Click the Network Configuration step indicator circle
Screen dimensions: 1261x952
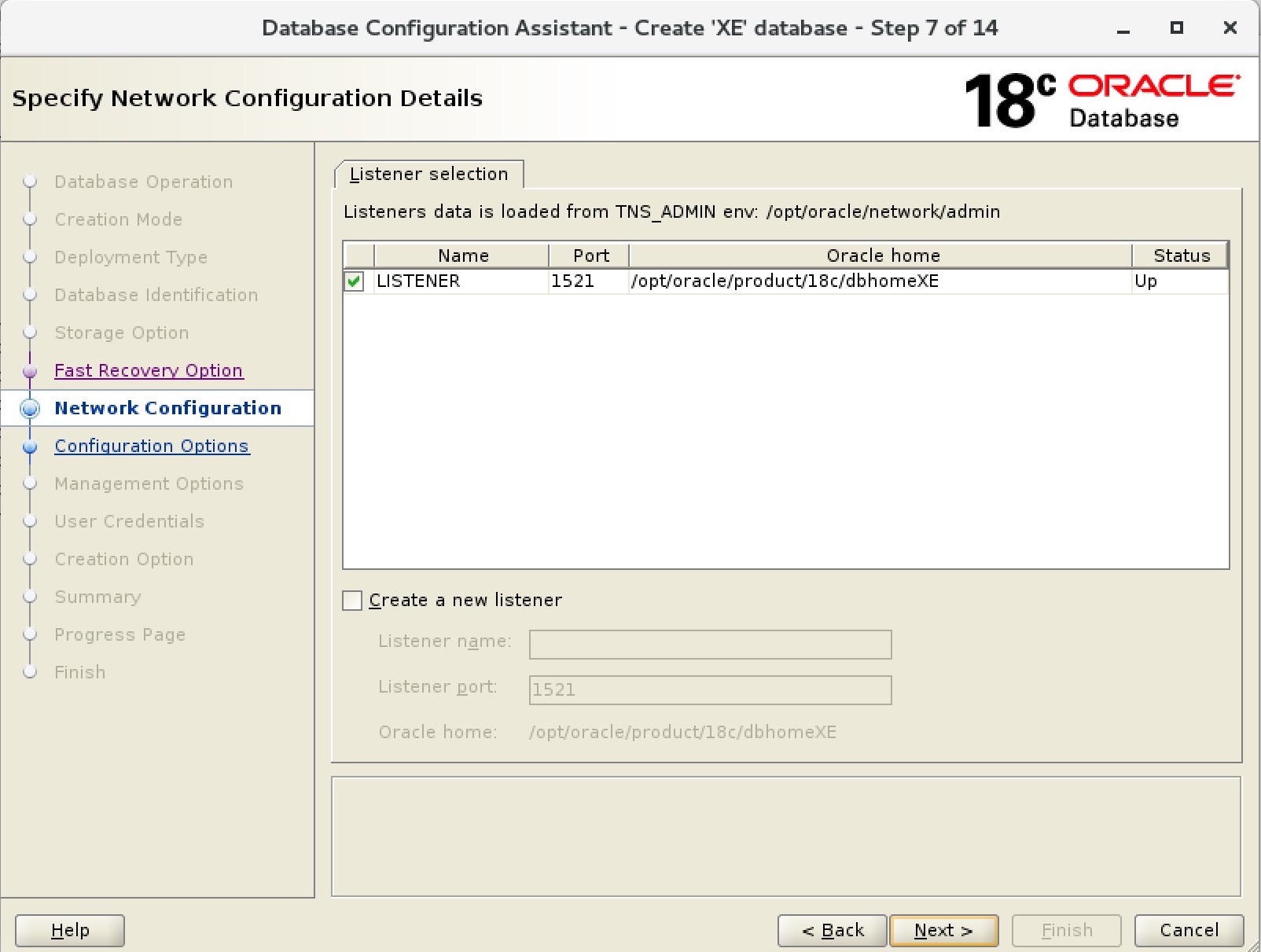pyautogui.click(x=30, y=408)
